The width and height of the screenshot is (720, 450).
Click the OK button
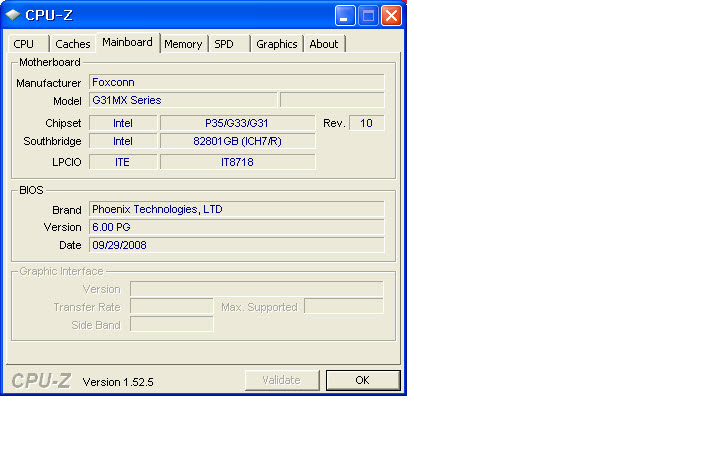[x=363, y=380]
